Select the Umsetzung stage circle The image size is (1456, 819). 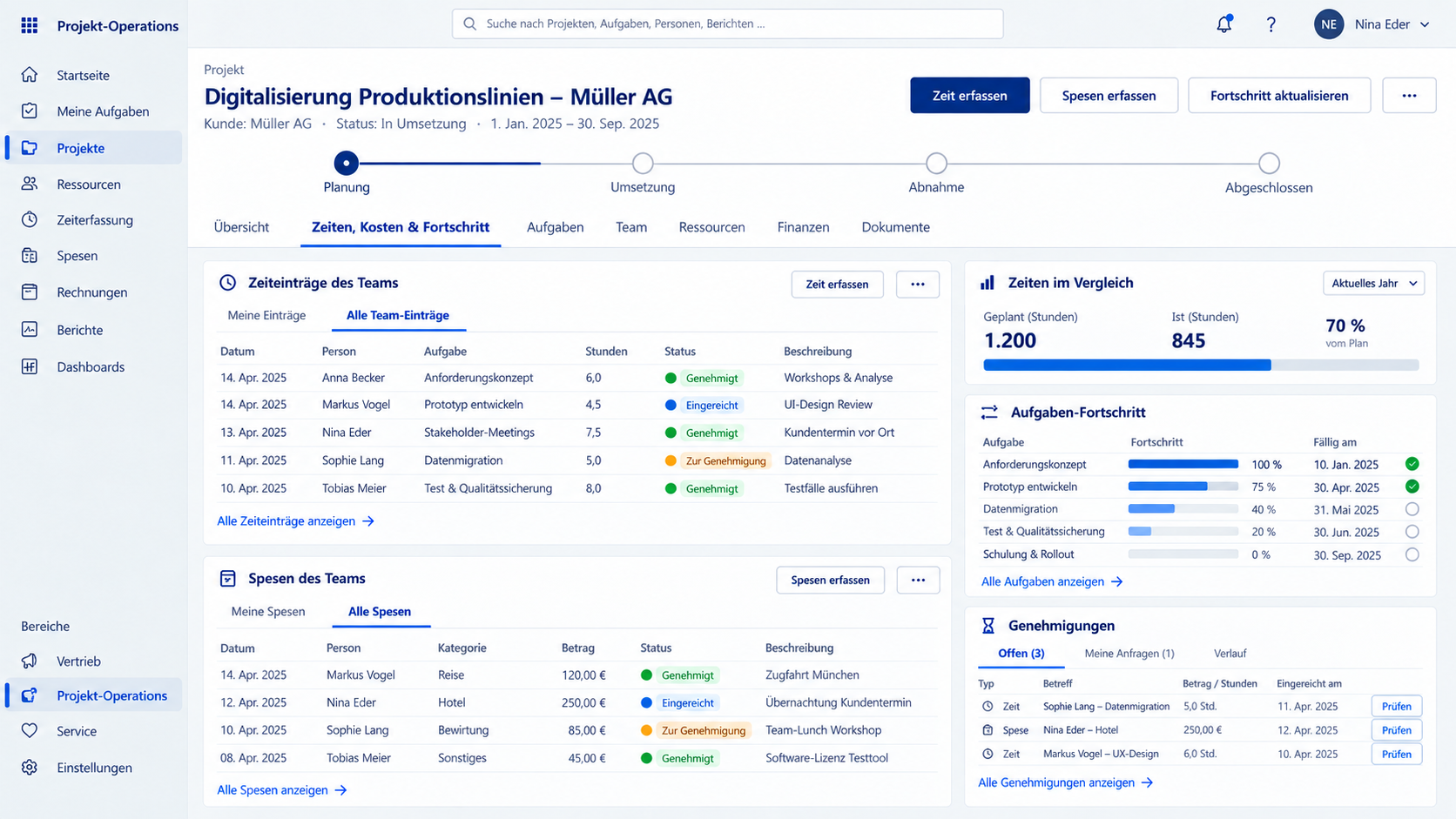click(643, 163)
